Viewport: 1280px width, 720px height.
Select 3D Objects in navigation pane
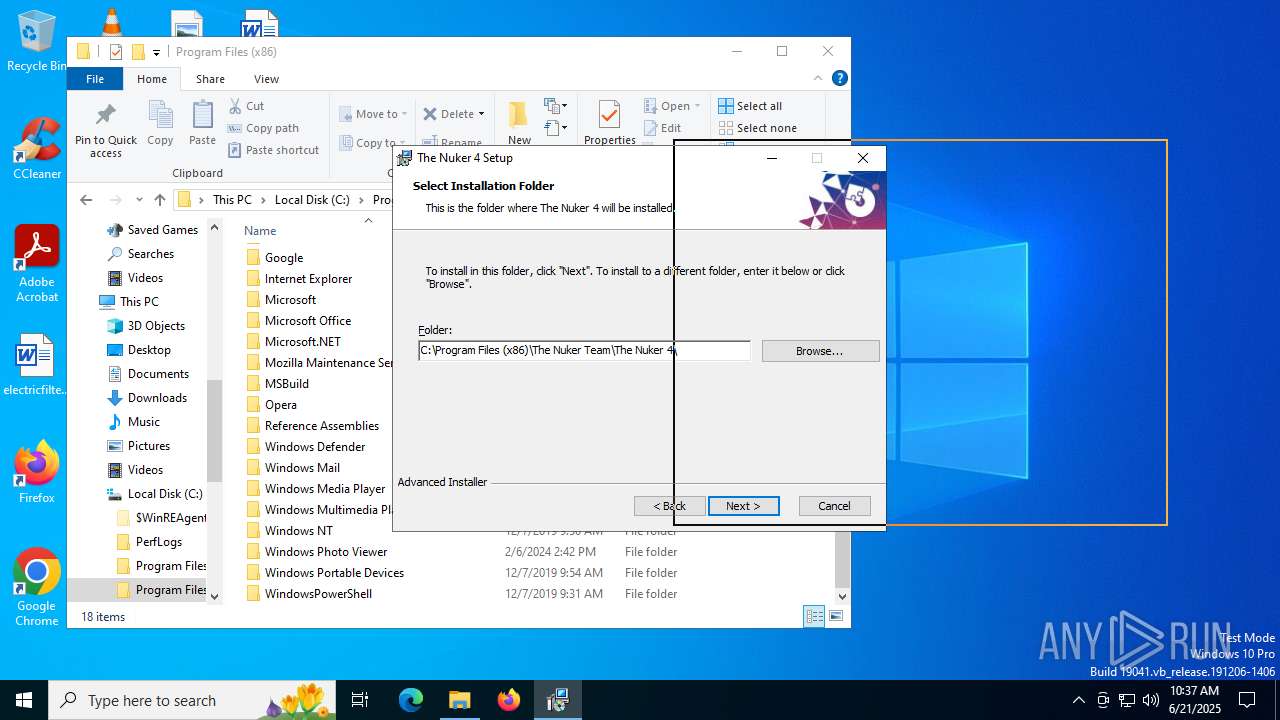point(156,326)
